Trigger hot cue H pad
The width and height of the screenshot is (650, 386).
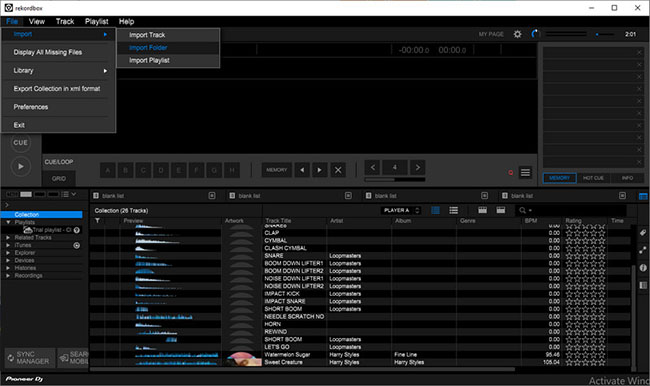click(x=232, y=170)
